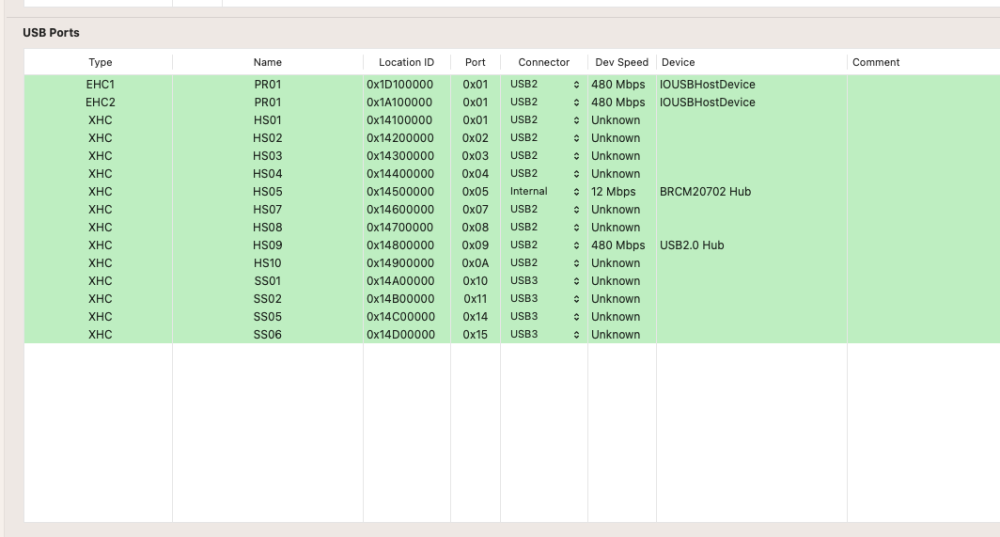Open Connector dropdown for HS04 port
1000x537 pixels.
[544, 173]
